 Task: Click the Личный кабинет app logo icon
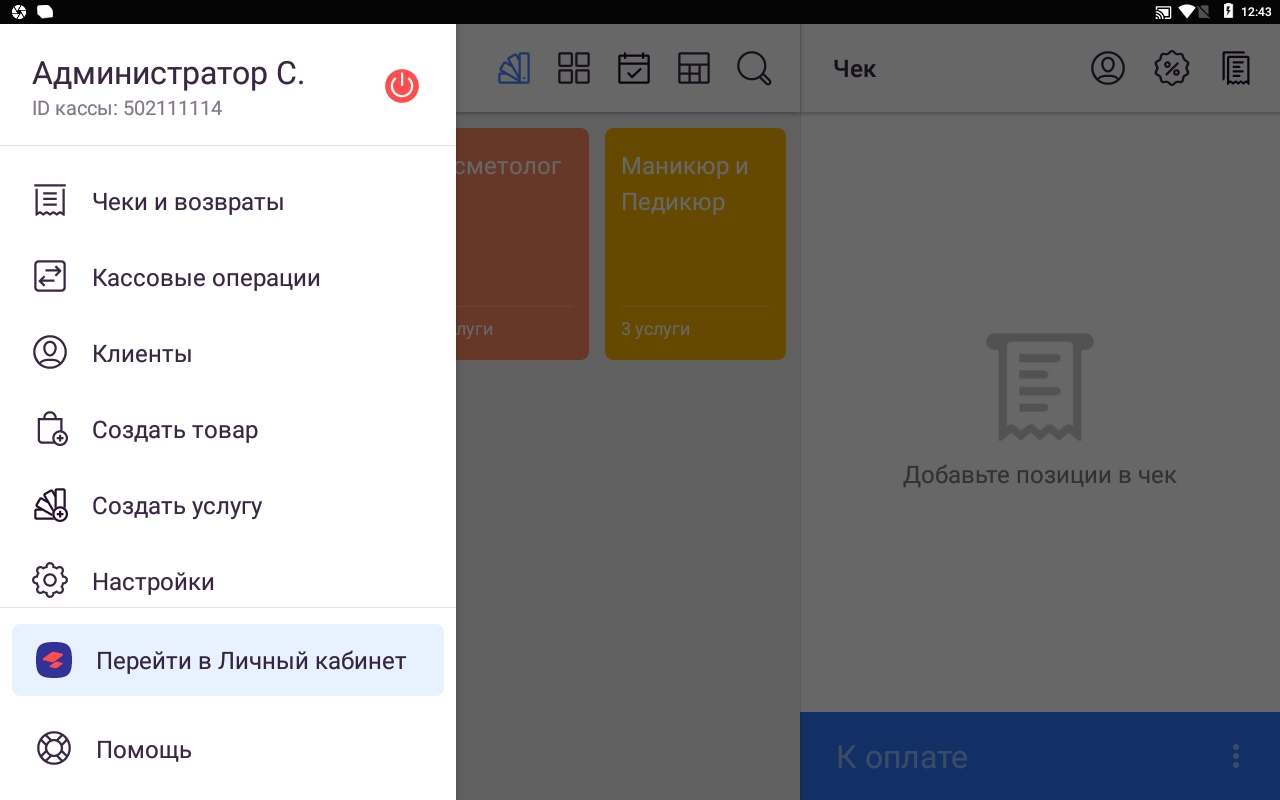(x=54, y=660)
